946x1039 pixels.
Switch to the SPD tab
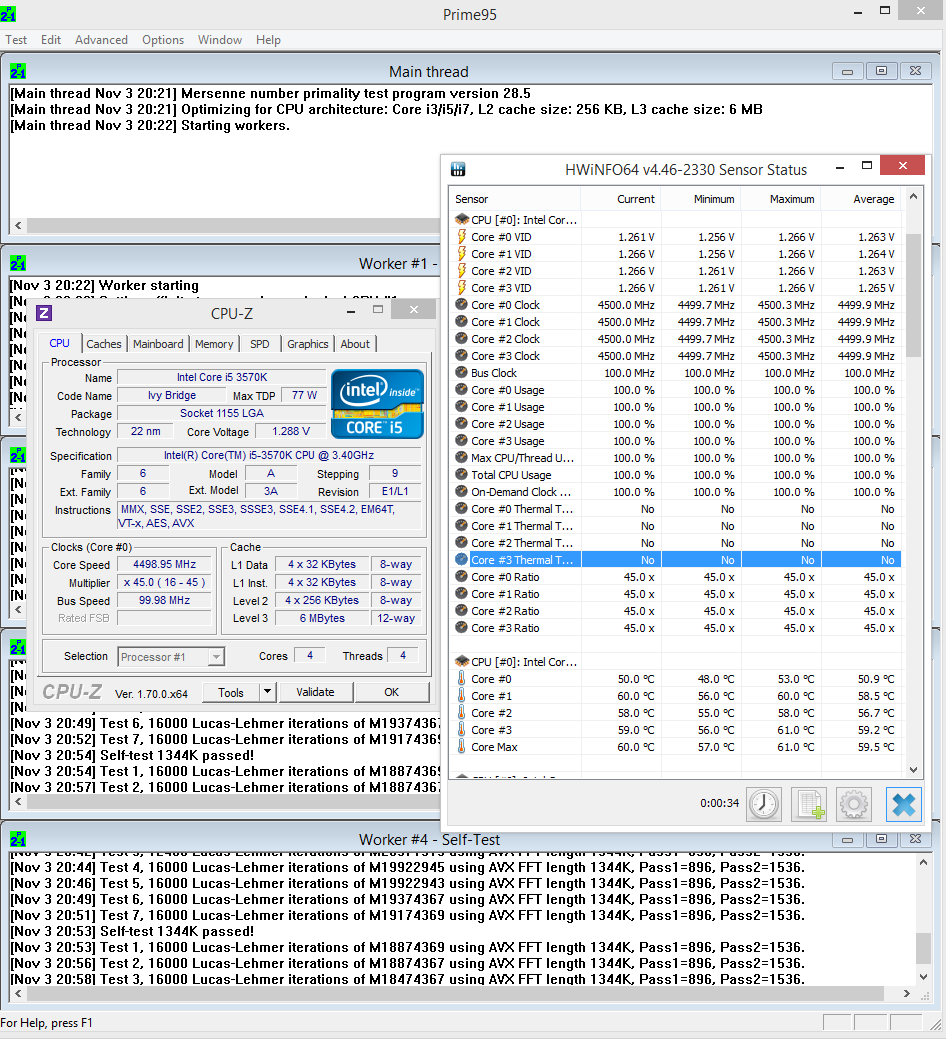[x=260, y=344]
